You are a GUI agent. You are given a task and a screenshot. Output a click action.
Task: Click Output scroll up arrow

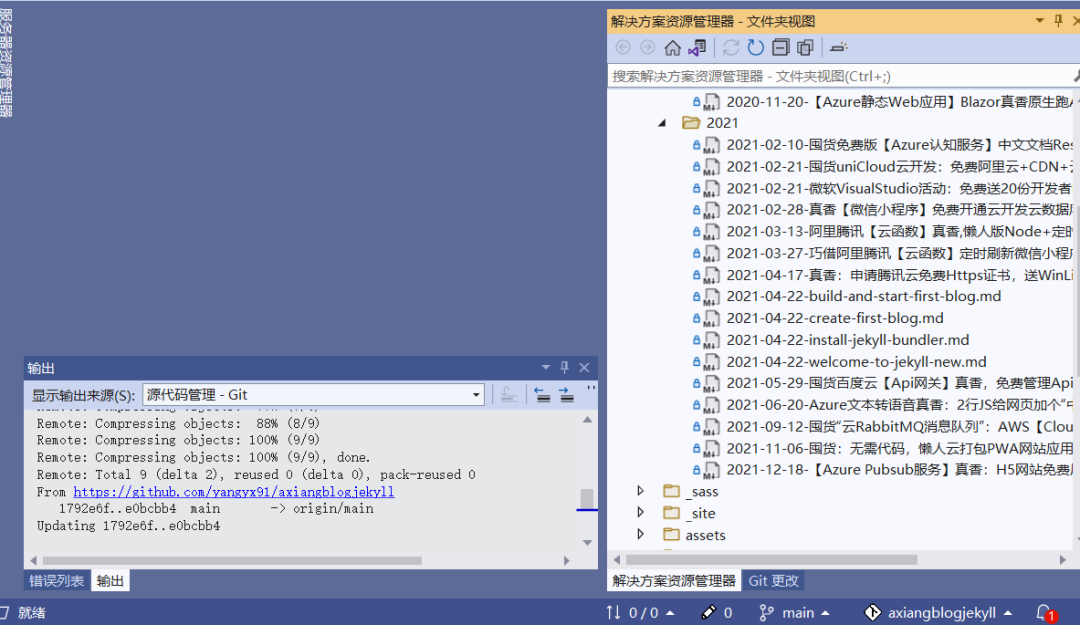[x=587, y=420]
